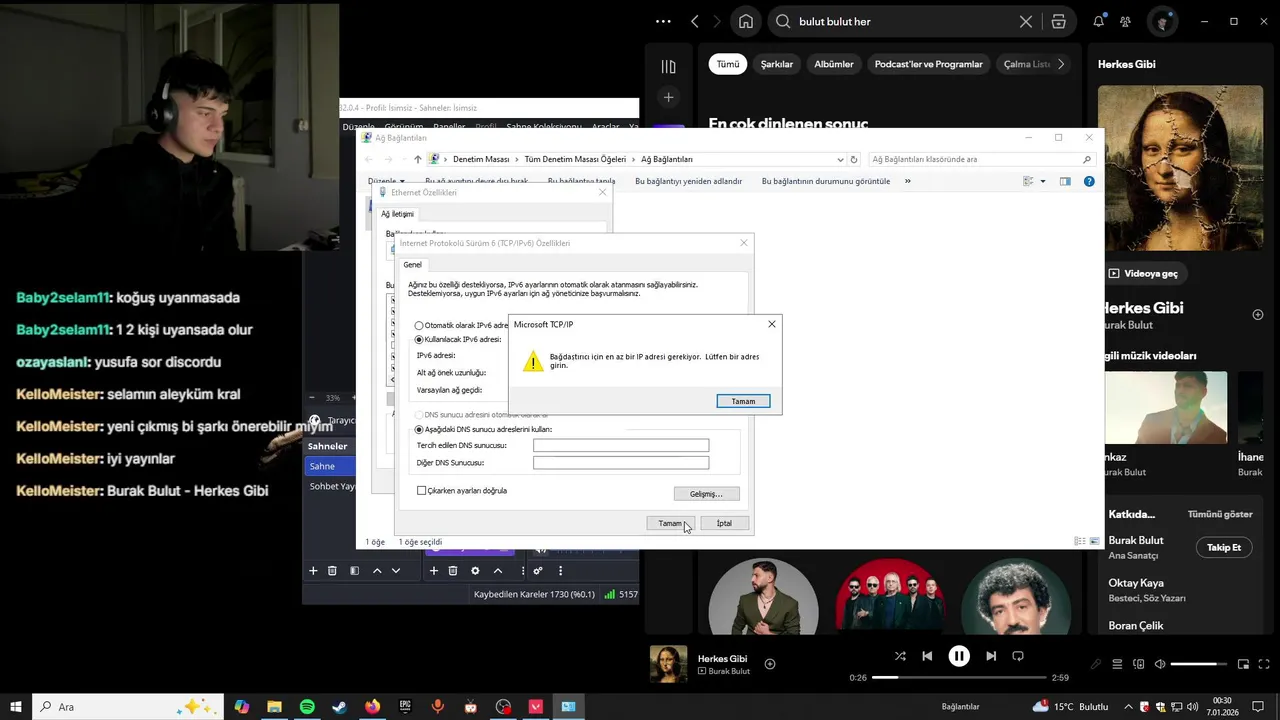
Task: Click Ağ Bağlantıları search box
Action: pos(981,159)
